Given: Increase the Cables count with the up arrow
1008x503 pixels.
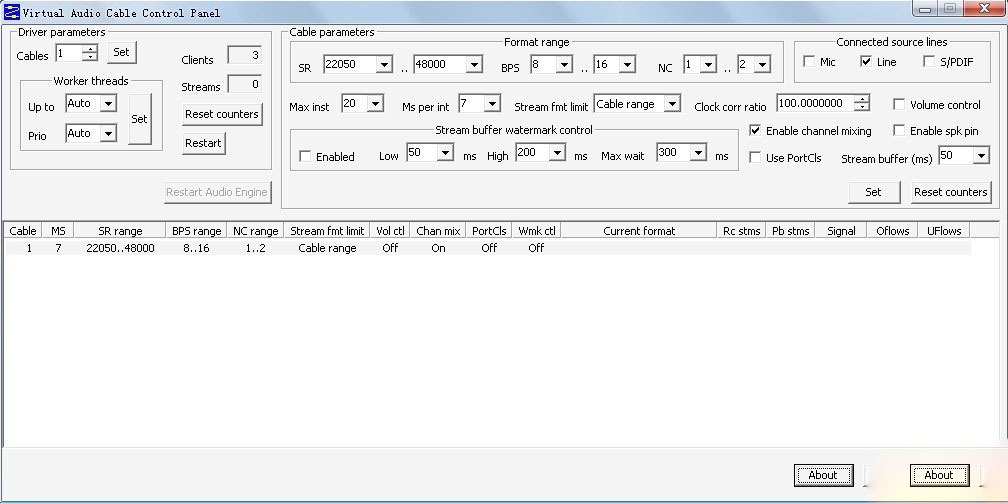Looking at the screenshot, I should 90,49.
